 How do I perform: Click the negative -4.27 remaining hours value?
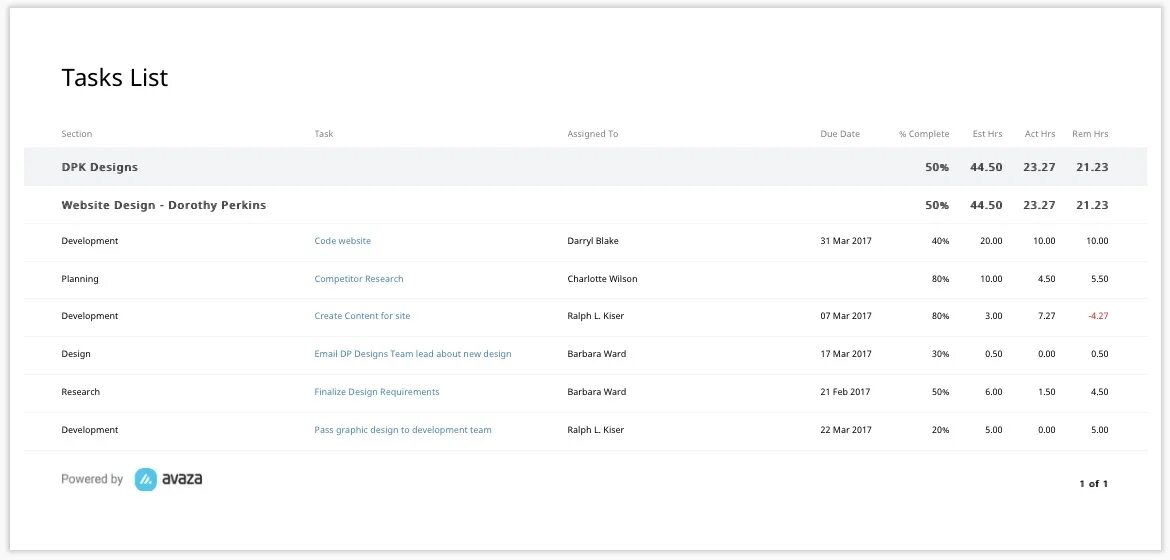(1097, 316)
